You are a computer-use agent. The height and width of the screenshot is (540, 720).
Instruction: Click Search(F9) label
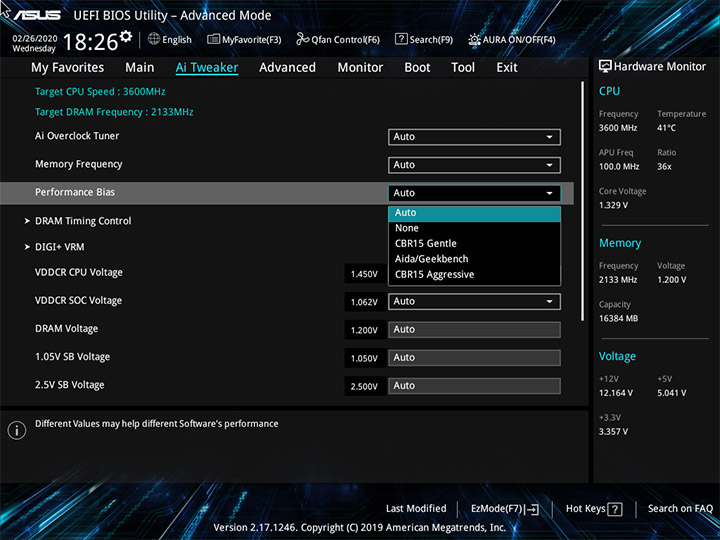coord(431,39)
